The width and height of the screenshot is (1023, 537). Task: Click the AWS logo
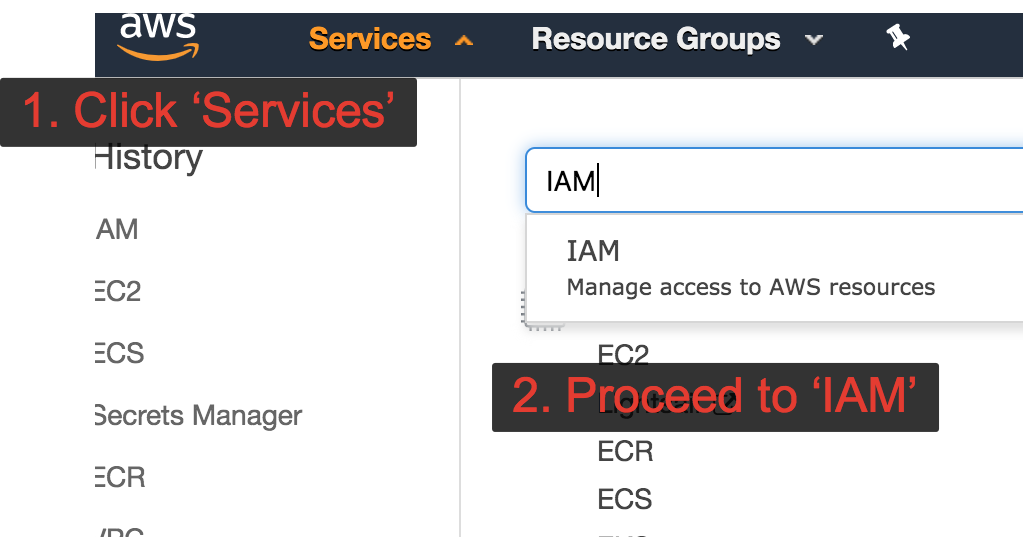[x=159, y=37]
